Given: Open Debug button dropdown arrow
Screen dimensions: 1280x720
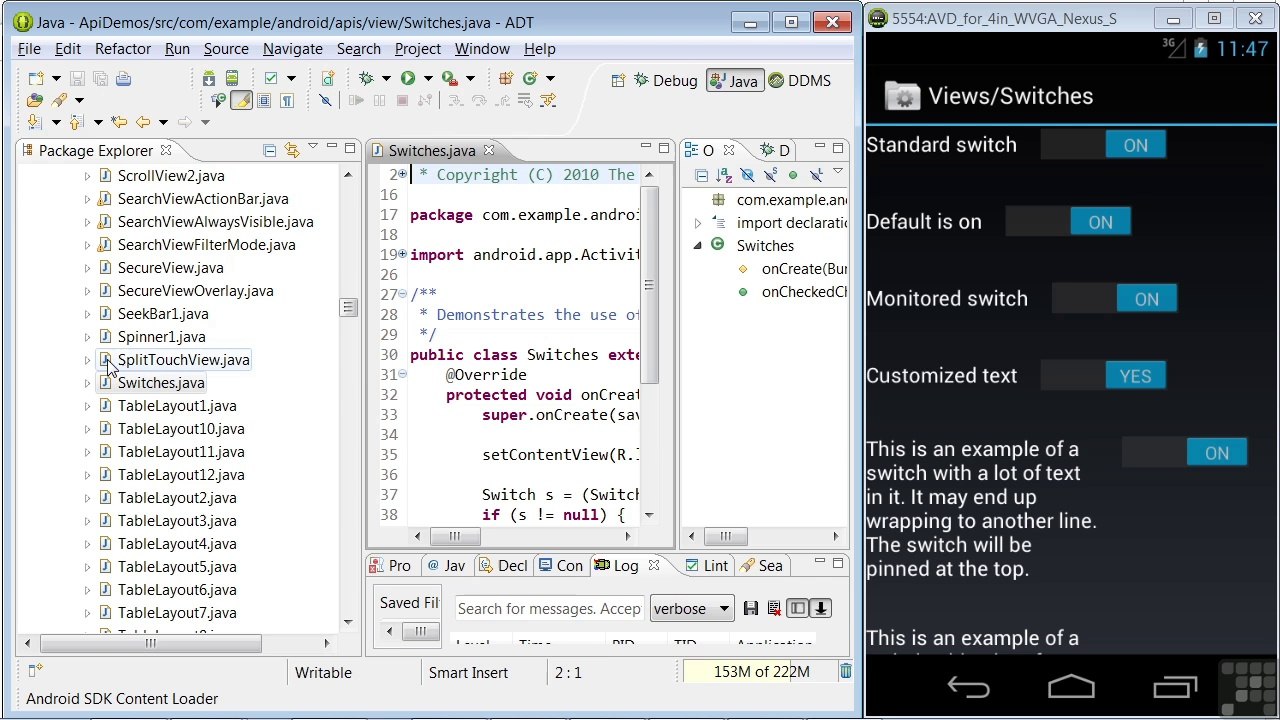Looking at the screenshot, I should point(386,78).
